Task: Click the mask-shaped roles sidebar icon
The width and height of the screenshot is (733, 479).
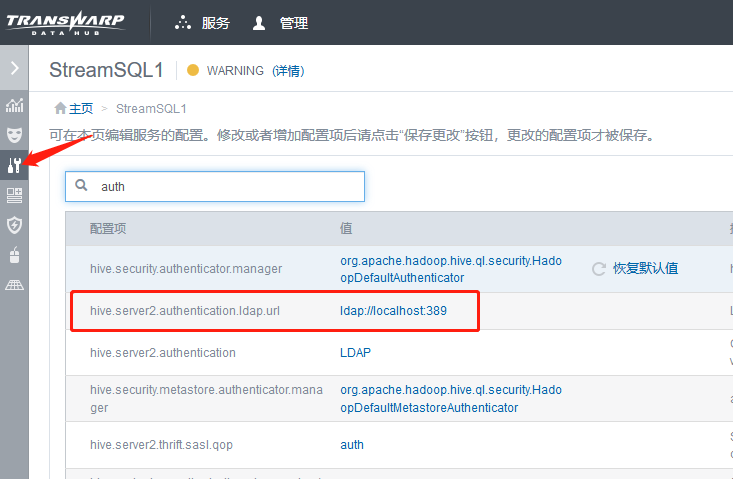Action: point(14,134)
